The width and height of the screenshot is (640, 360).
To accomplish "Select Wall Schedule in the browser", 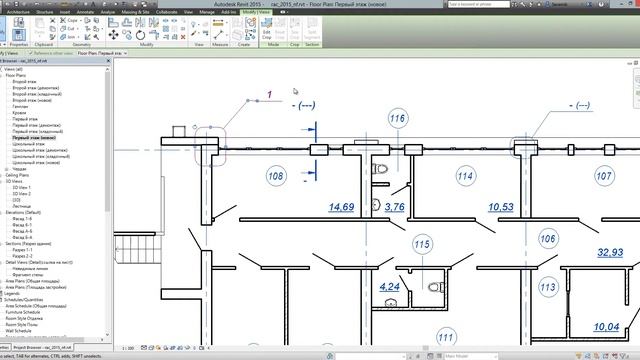I will (18, 331).
